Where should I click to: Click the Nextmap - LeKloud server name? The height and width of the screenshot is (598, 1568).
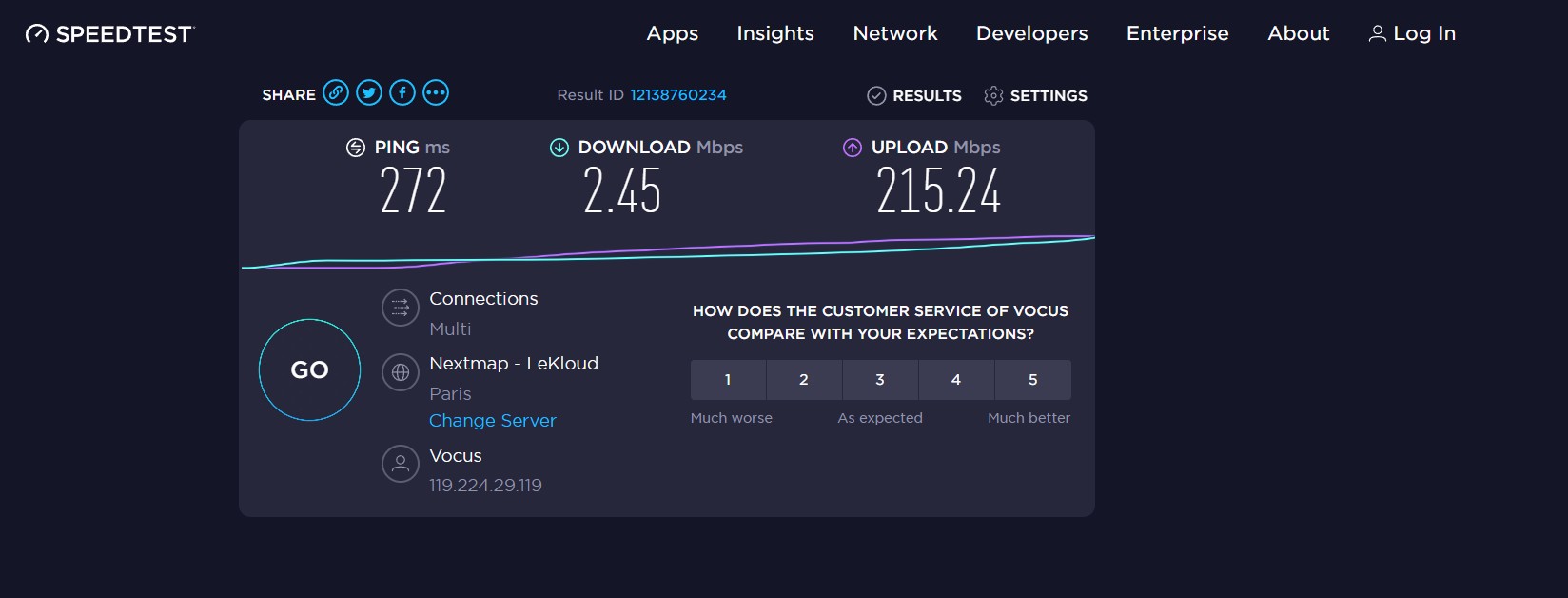click(x=514, y=363)
